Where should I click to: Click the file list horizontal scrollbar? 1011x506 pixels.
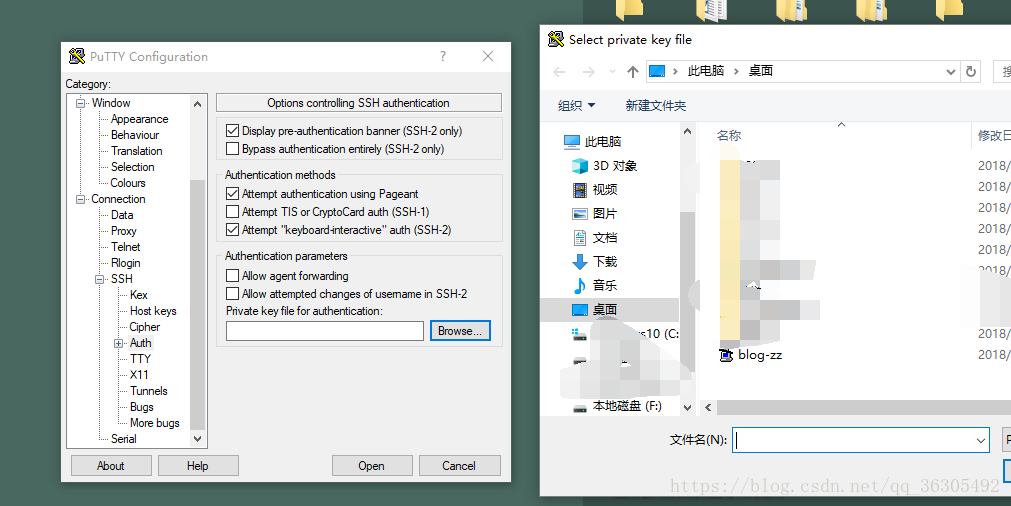pyautogui.click(x=863, y=407)
